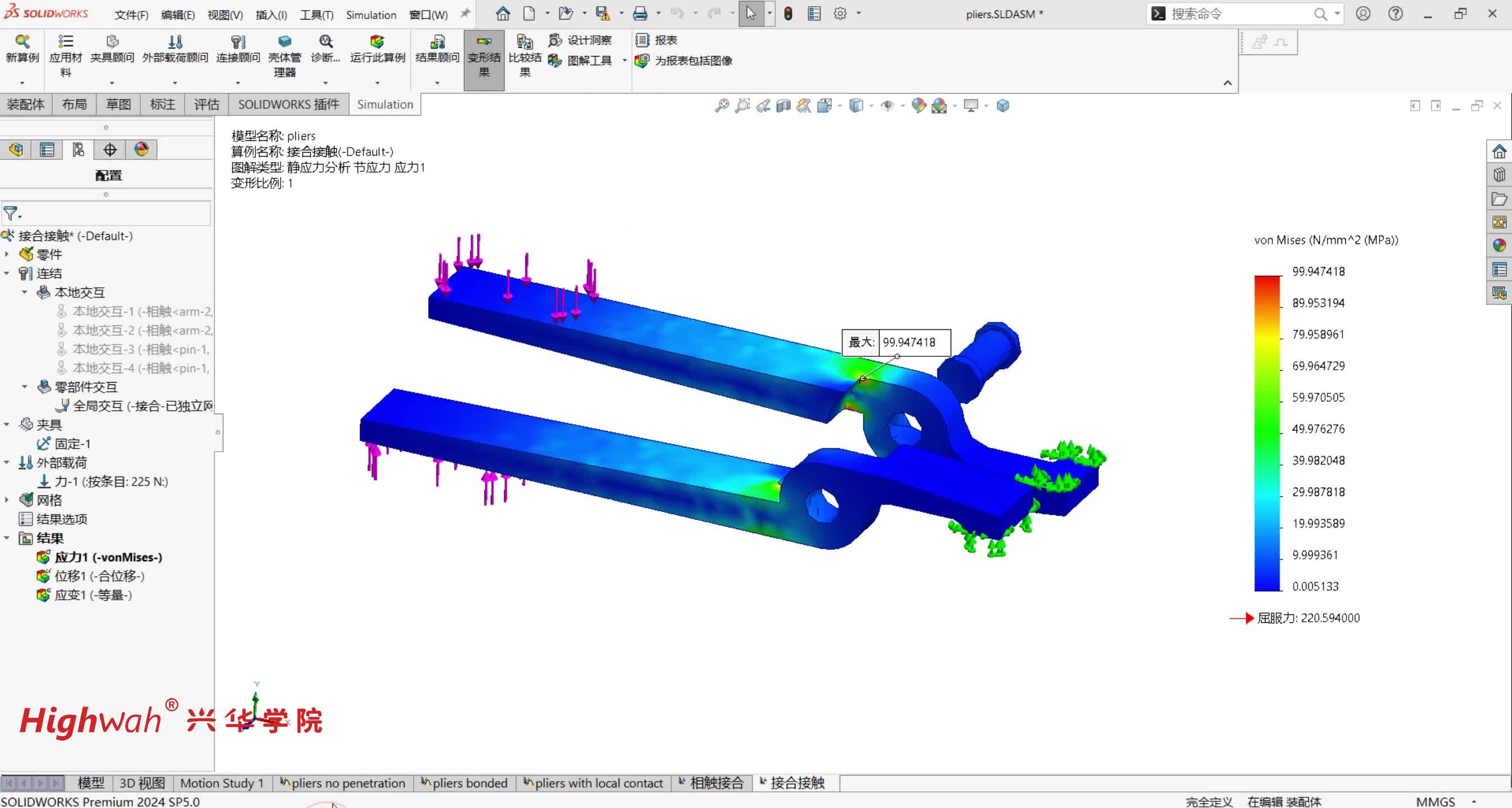Viewport: 1512px width, 808px height.
Task: Click the 比较结果 compare results icon
Action: click(x=524, y=49)
